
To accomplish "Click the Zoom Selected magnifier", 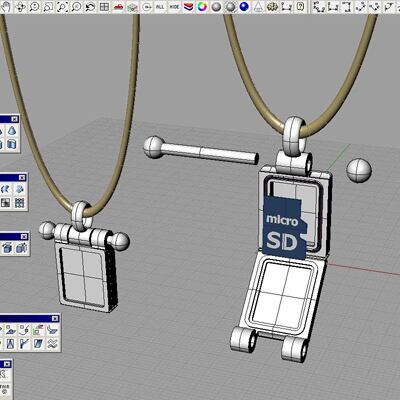I will tap(76, 6).
